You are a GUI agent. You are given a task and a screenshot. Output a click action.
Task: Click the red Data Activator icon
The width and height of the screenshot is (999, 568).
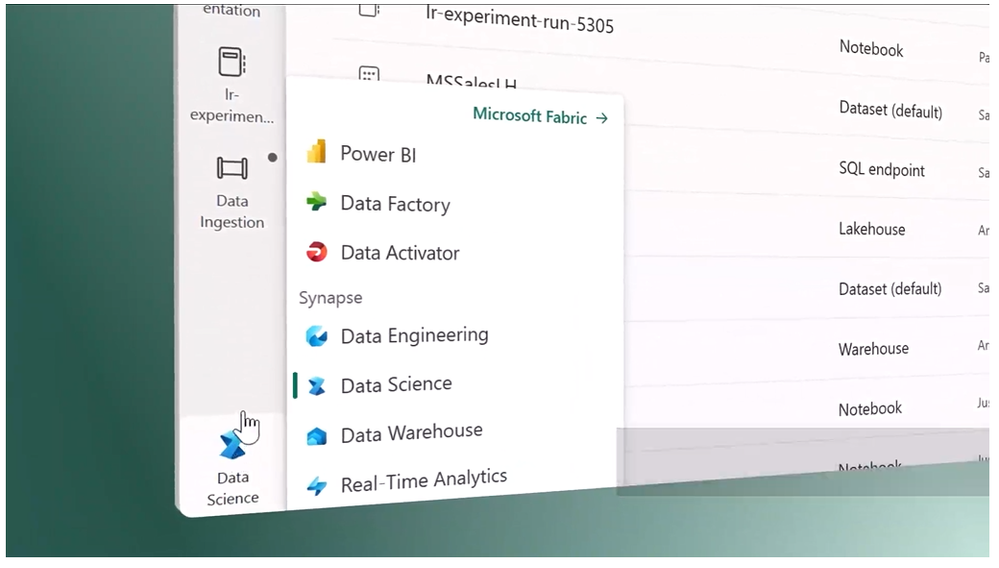[x=317, y=252]
